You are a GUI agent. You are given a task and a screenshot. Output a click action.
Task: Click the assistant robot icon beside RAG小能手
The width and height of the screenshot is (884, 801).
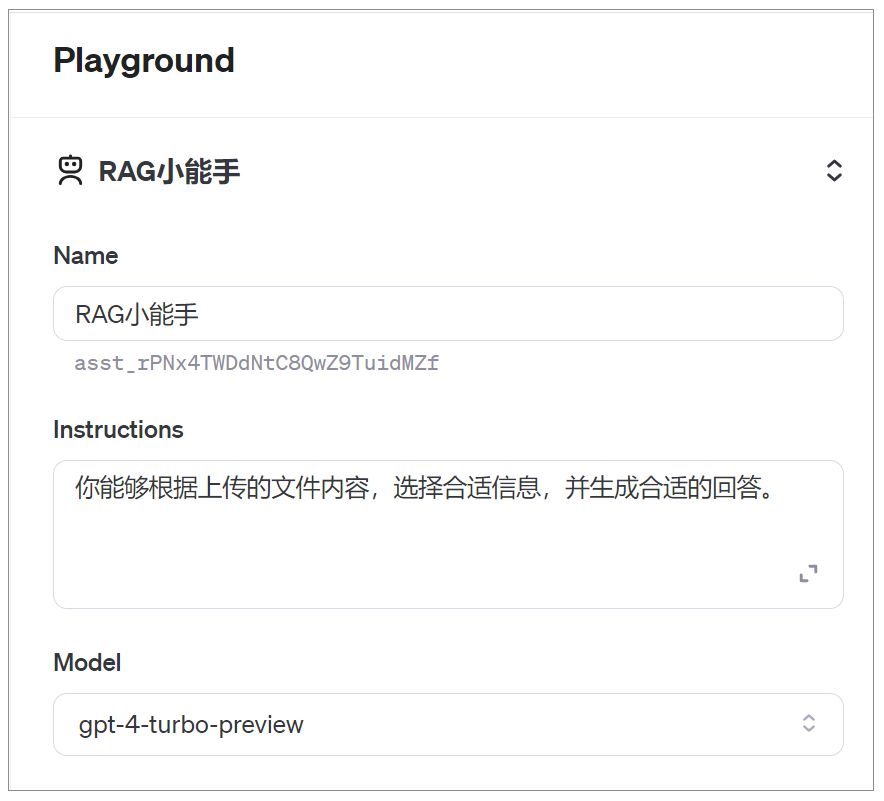point(68,170)
